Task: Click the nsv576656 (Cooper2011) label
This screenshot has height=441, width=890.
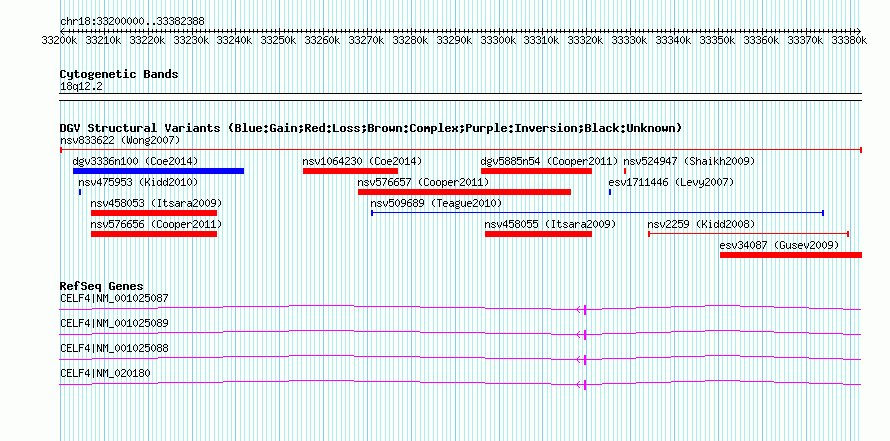Action: pyautogui.click(x=156, y=224)
